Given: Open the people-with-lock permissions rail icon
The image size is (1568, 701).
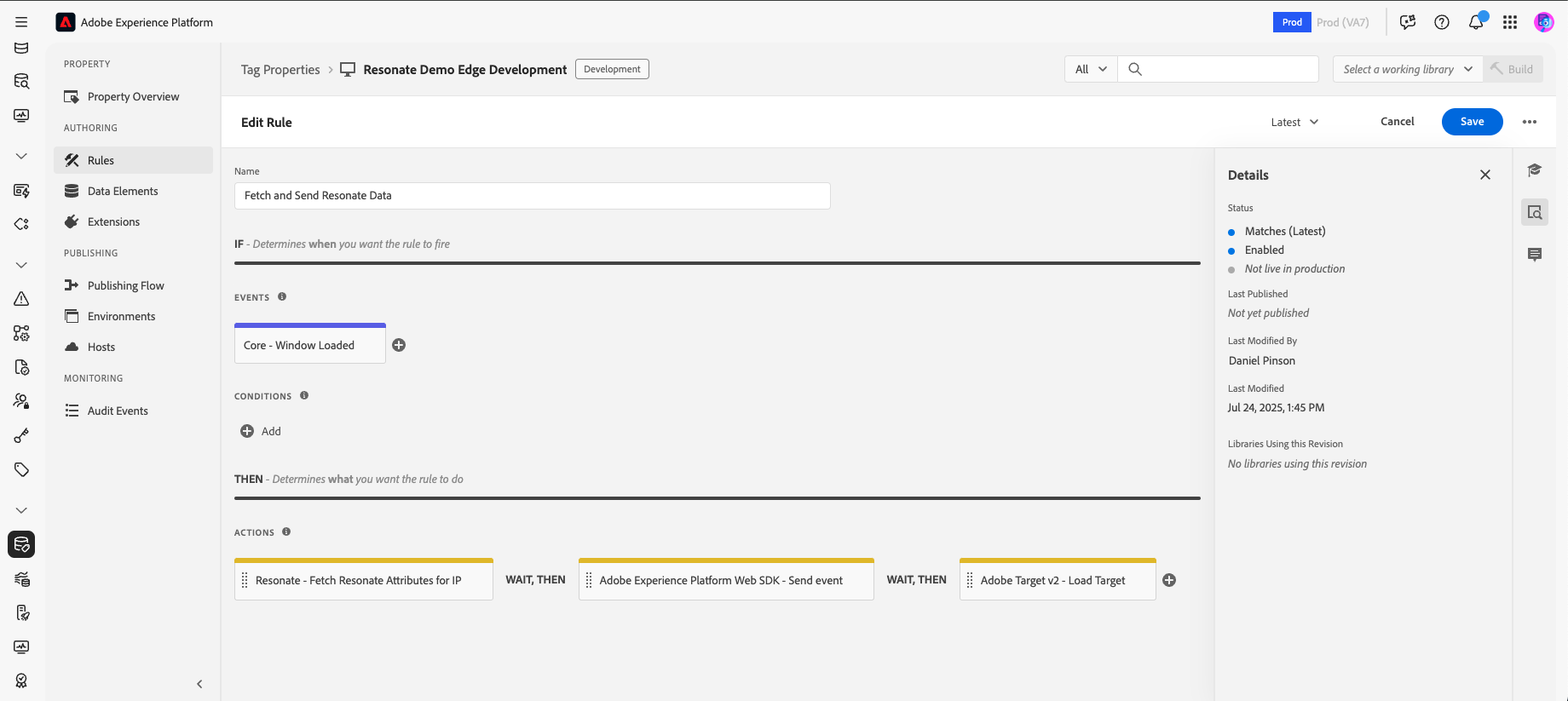Looking at the screenshot, I should [x=21, y=401].
